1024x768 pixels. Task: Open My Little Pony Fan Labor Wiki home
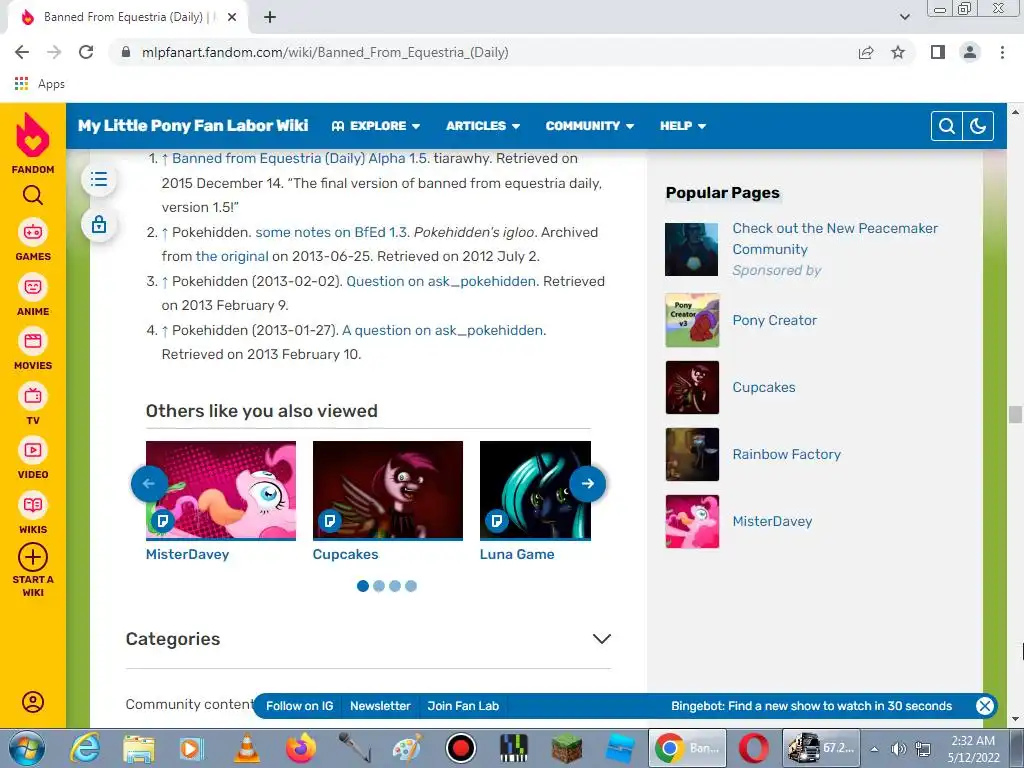click(193, 125)
